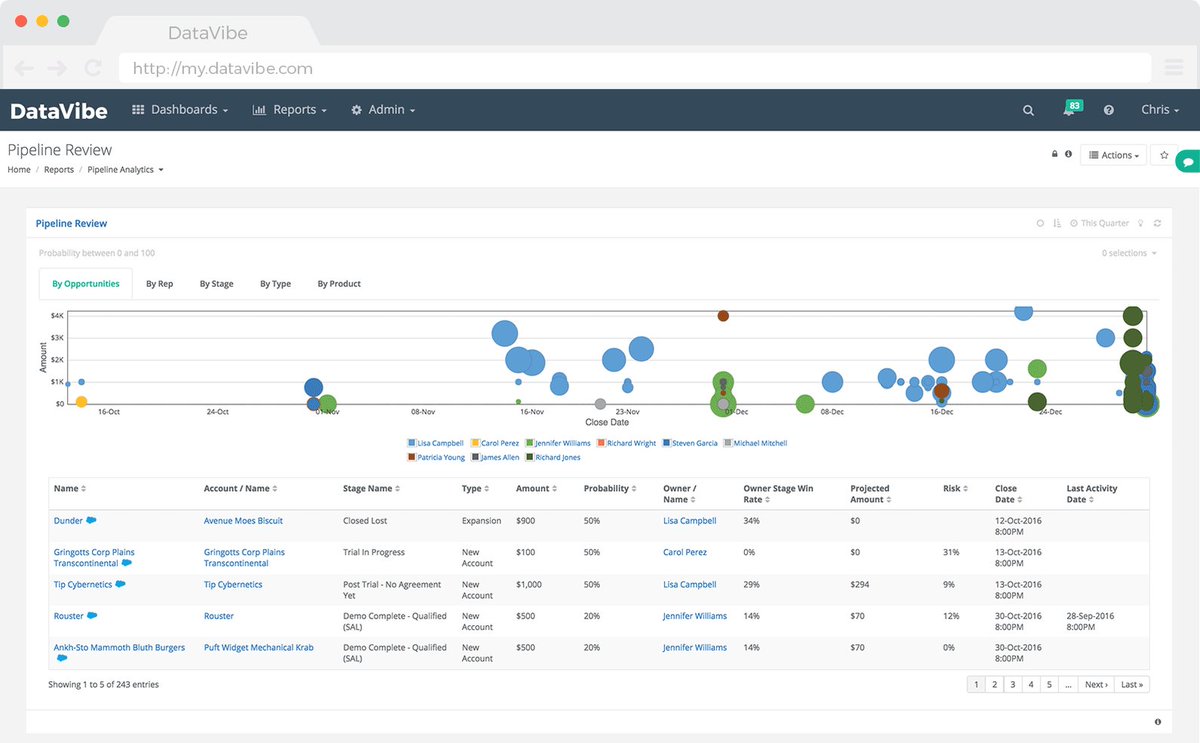The image size is (1200, 743).
Task: Sort table by Risk column
Action: [955, 489]
